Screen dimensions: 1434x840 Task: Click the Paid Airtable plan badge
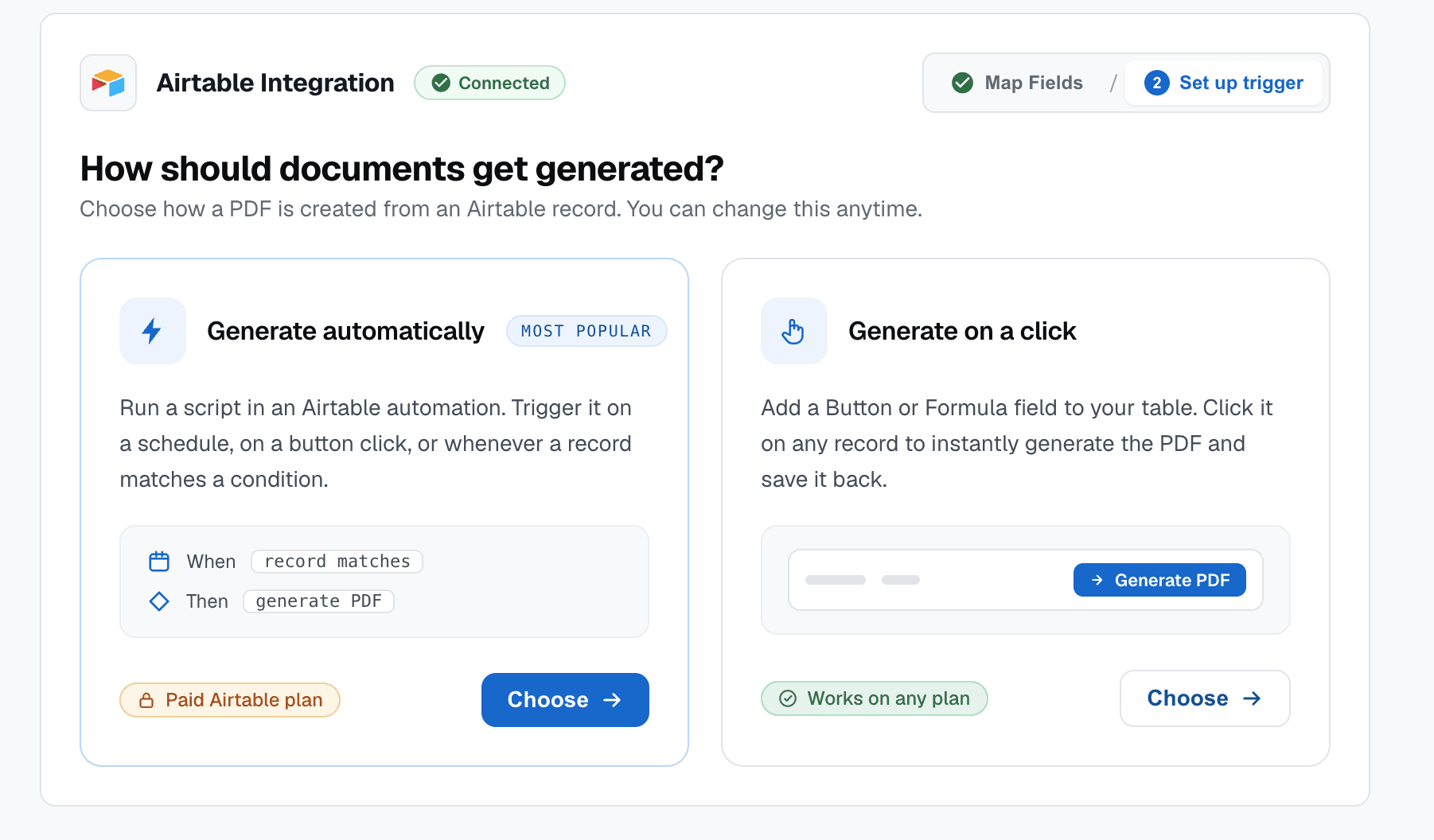pos(230,700)
